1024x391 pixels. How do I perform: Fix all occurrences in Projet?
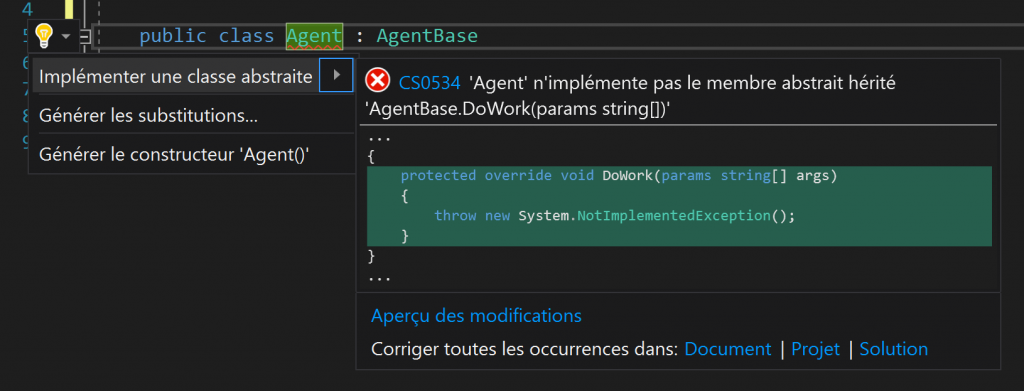(x=816, y=349)
